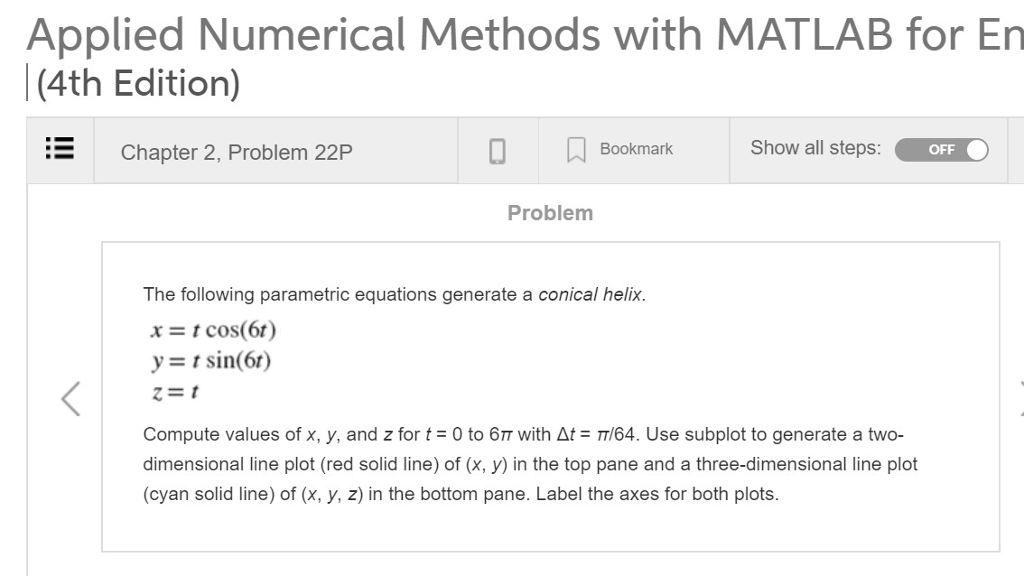The width and height of the screenshot is (1024, 576).
Task: Click the (4th Edition) text
Action: pos(138,83)
